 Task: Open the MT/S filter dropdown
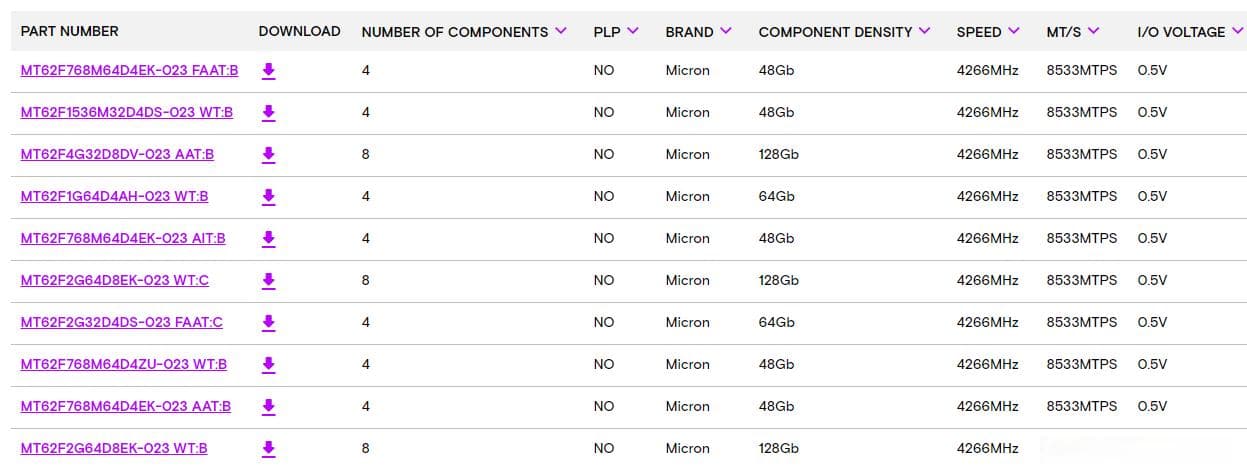point(1093,31)
